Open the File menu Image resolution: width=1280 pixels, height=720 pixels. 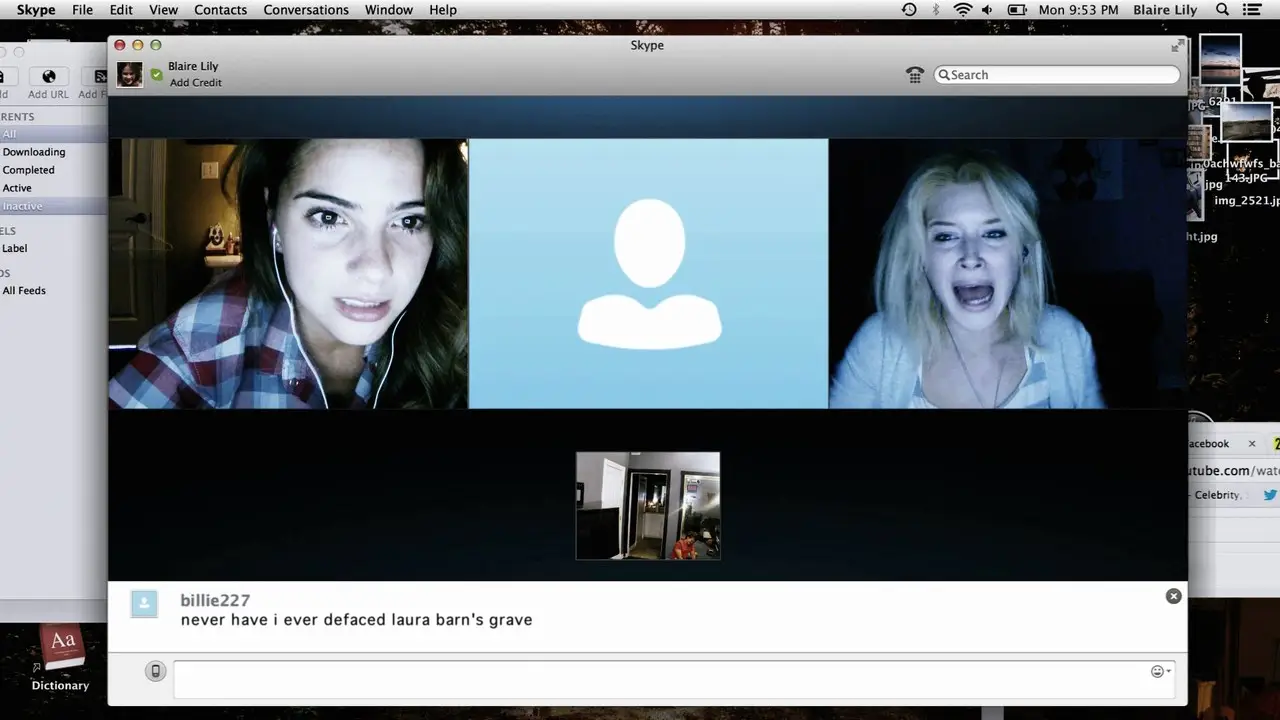point(82,10)
